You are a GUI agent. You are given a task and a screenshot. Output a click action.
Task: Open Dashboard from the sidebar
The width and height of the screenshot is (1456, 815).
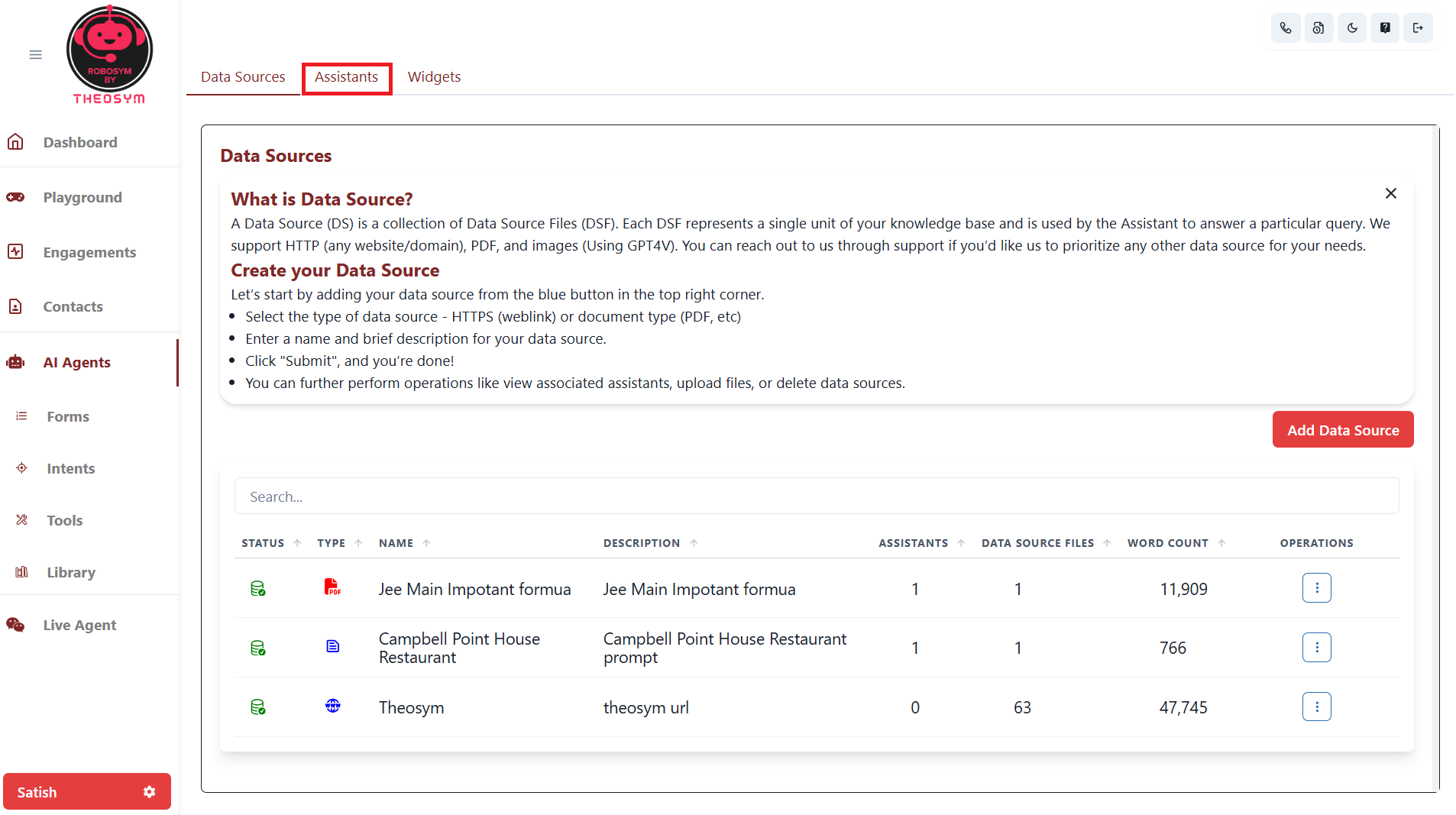click(x=80, y=143)
